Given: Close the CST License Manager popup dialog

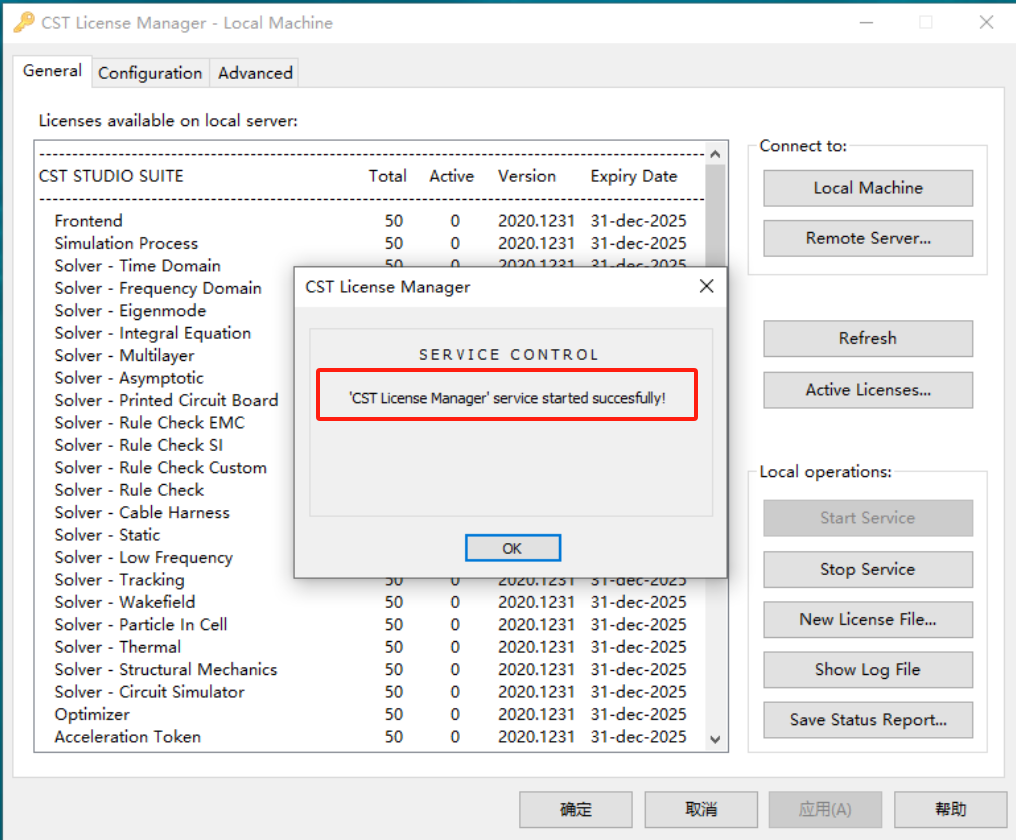Looking at the screenshot, I should 706,286.
